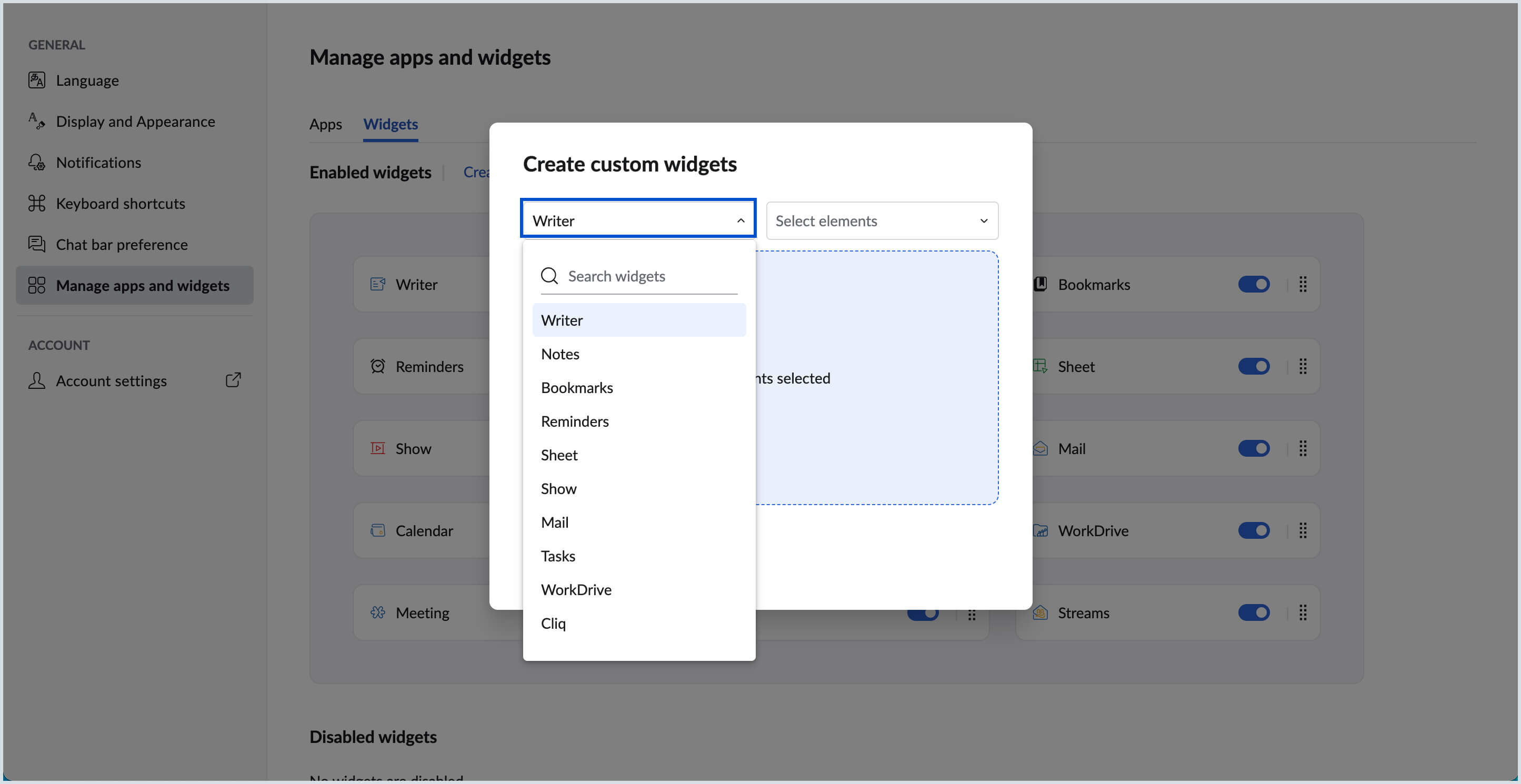Disable the Mail widget toggle

point(1254,448)
